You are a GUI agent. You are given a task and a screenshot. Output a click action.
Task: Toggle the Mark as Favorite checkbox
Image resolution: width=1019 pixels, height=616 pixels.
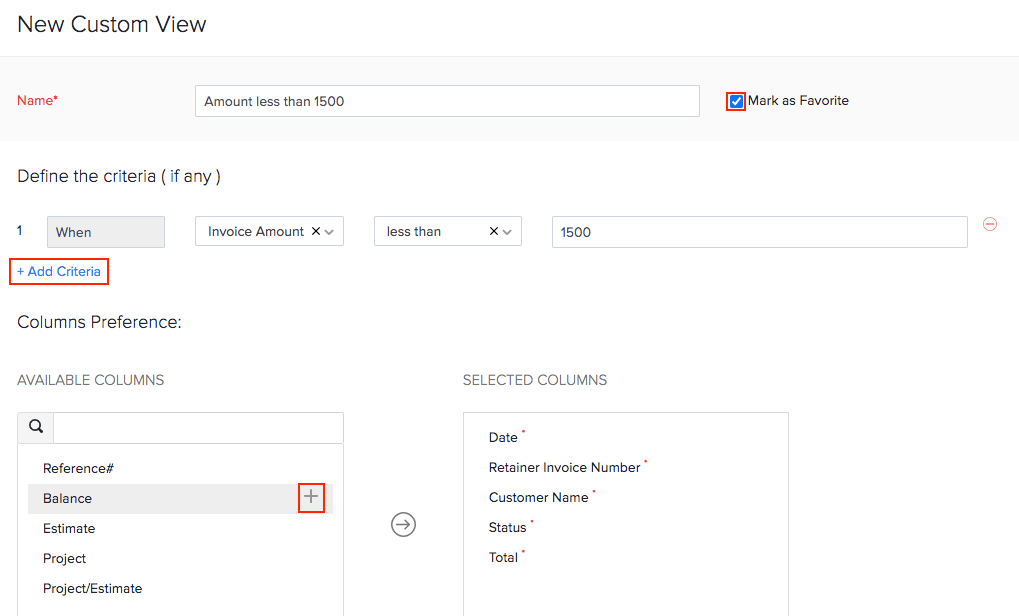coord(736,101)
